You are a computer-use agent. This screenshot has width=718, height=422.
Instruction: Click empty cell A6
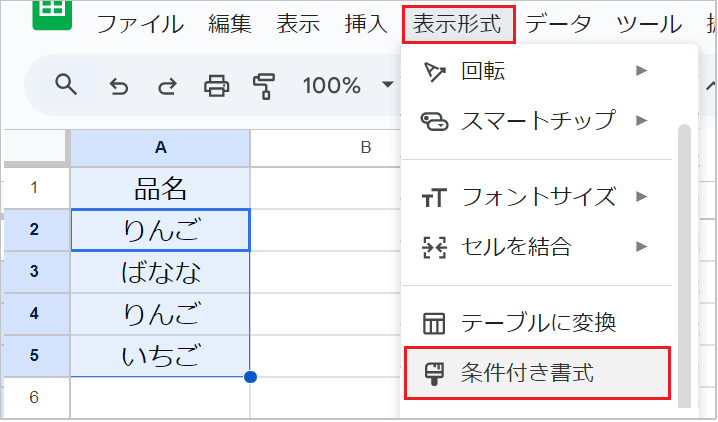pyautogui.click(x=160, y=397)
